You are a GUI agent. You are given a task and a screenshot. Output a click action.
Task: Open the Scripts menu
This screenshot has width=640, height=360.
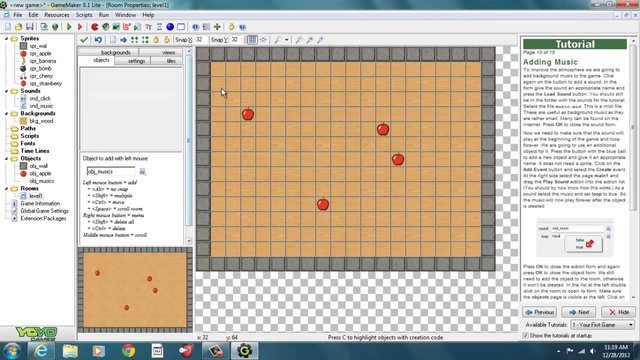point(84,15)
